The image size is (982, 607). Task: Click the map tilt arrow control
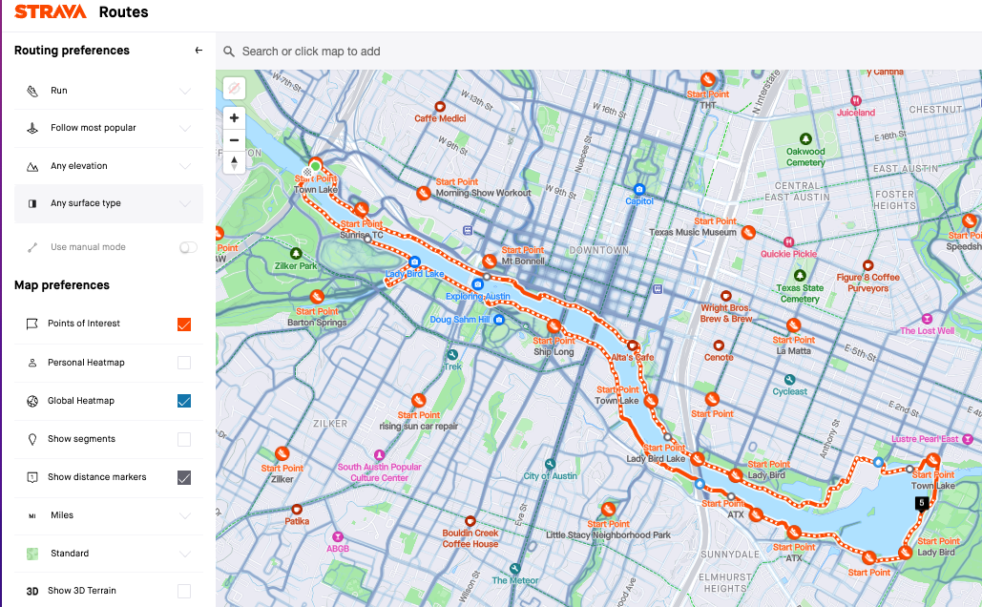coord(233,163)
